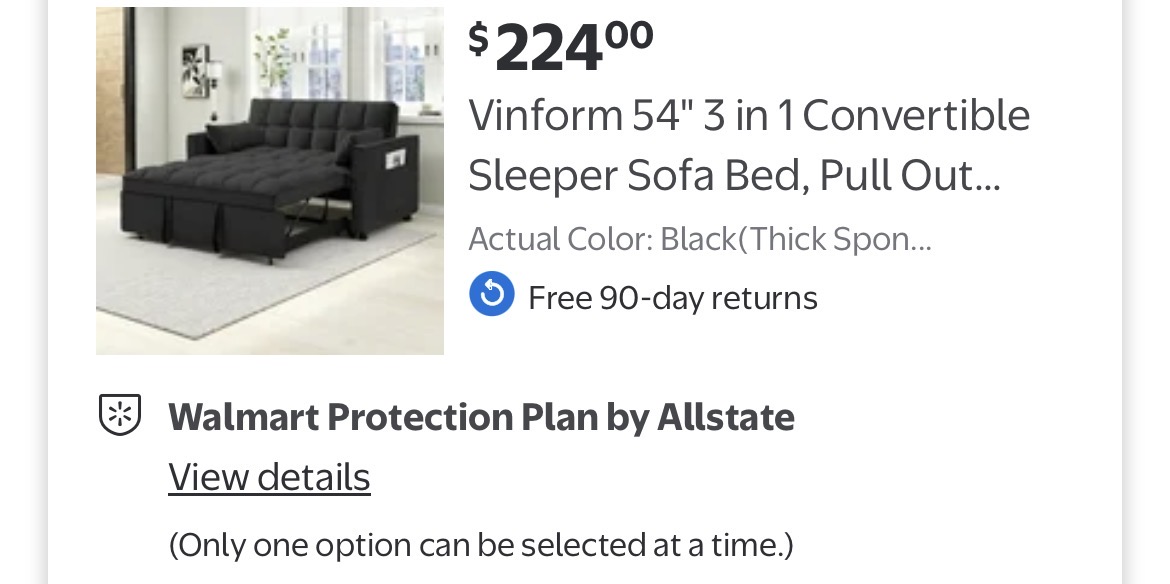Click the Actual Color: Black text
Screen dimensions: 1170x584
700,240
